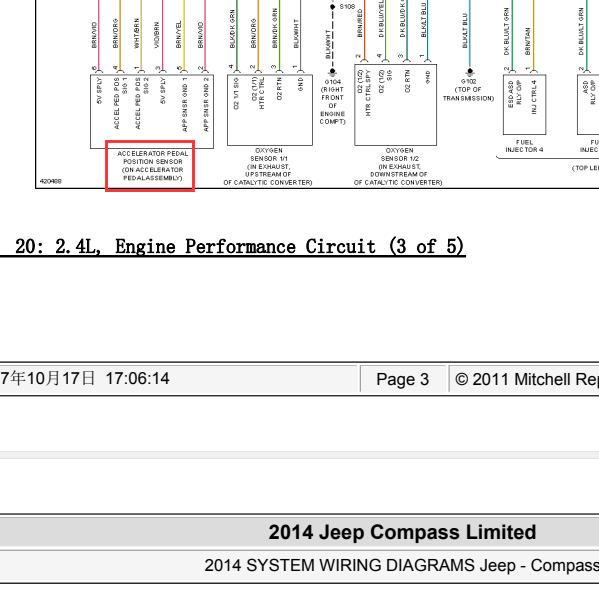Image resolution: width=599 pixels, height=600 pixels.
Task: Click the APP SNSR GND 1 pin label
Action: tap(185, 104)
